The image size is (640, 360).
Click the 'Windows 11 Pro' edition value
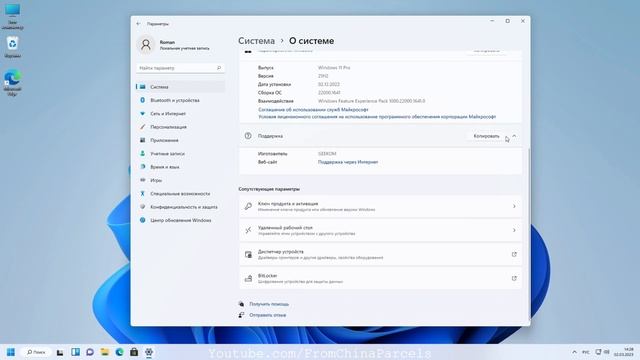click(x=334, y=68)
